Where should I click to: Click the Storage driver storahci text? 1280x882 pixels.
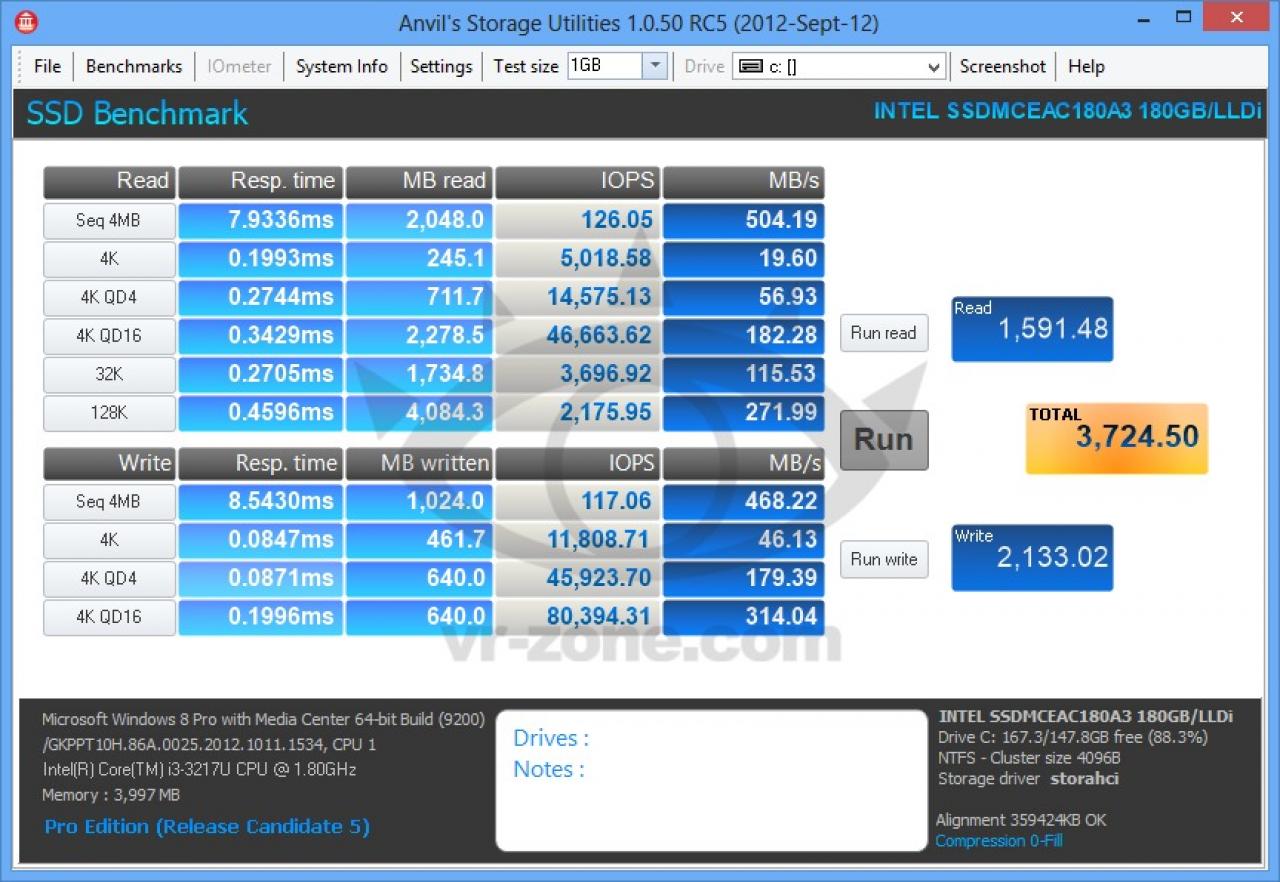point(1028,778)
